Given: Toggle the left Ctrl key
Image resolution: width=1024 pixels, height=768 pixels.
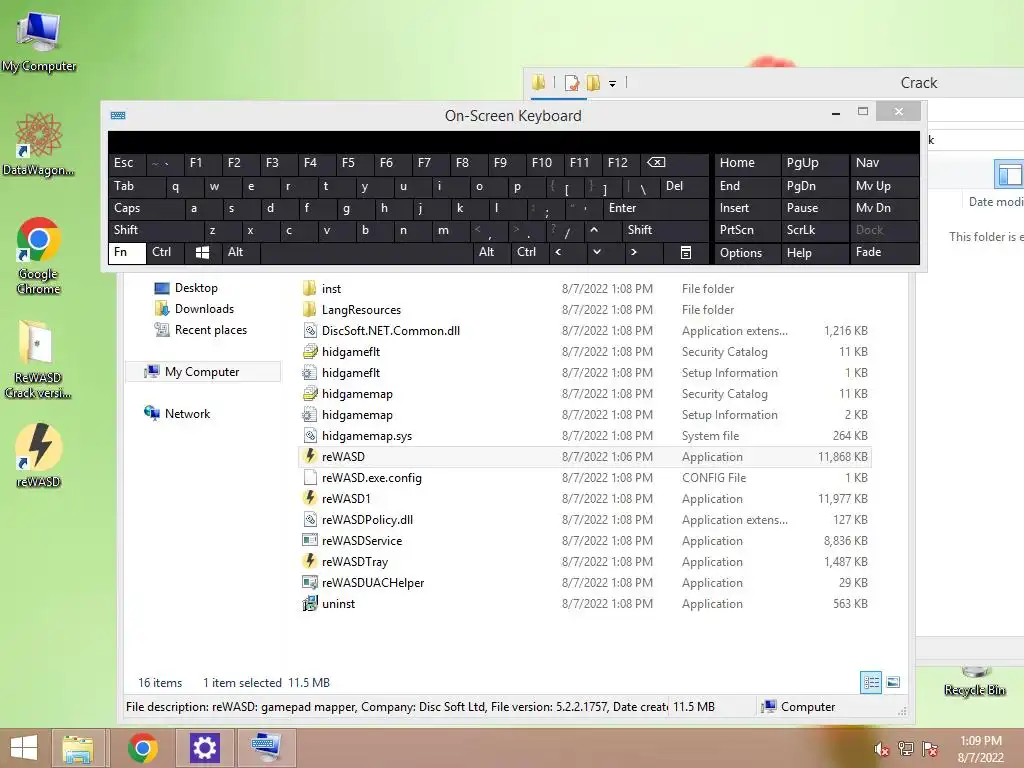Looking at the screenshot, I should coord(165,252).
